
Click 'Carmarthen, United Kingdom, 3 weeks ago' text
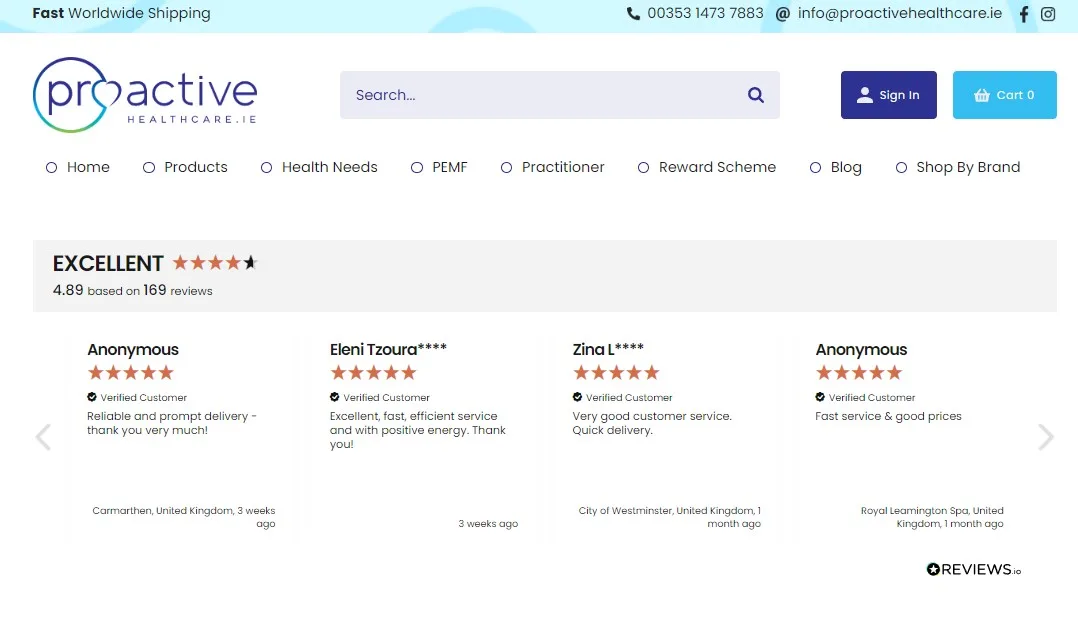(184, 517)
